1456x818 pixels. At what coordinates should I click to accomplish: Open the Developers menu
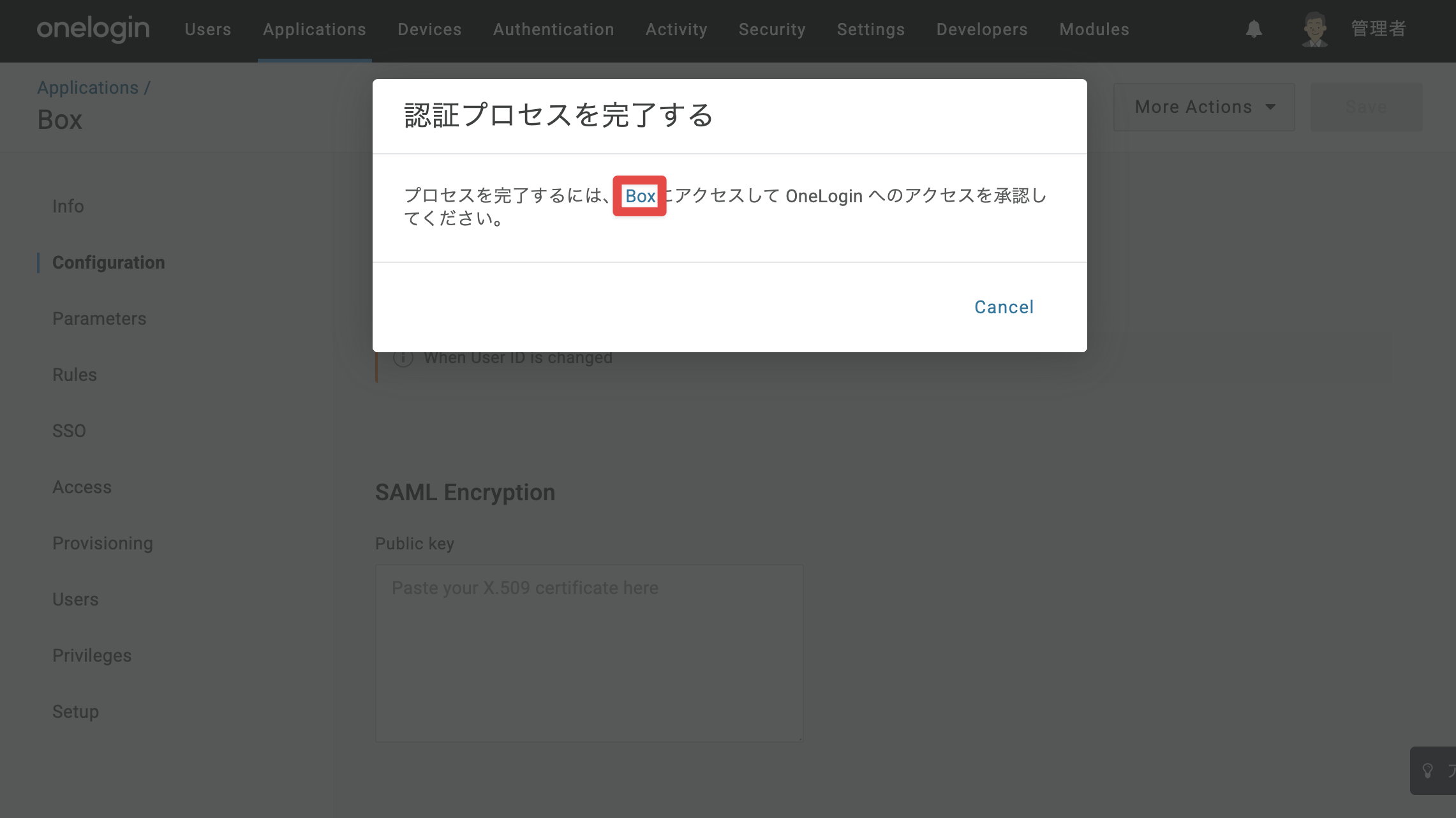pos(982,29)
